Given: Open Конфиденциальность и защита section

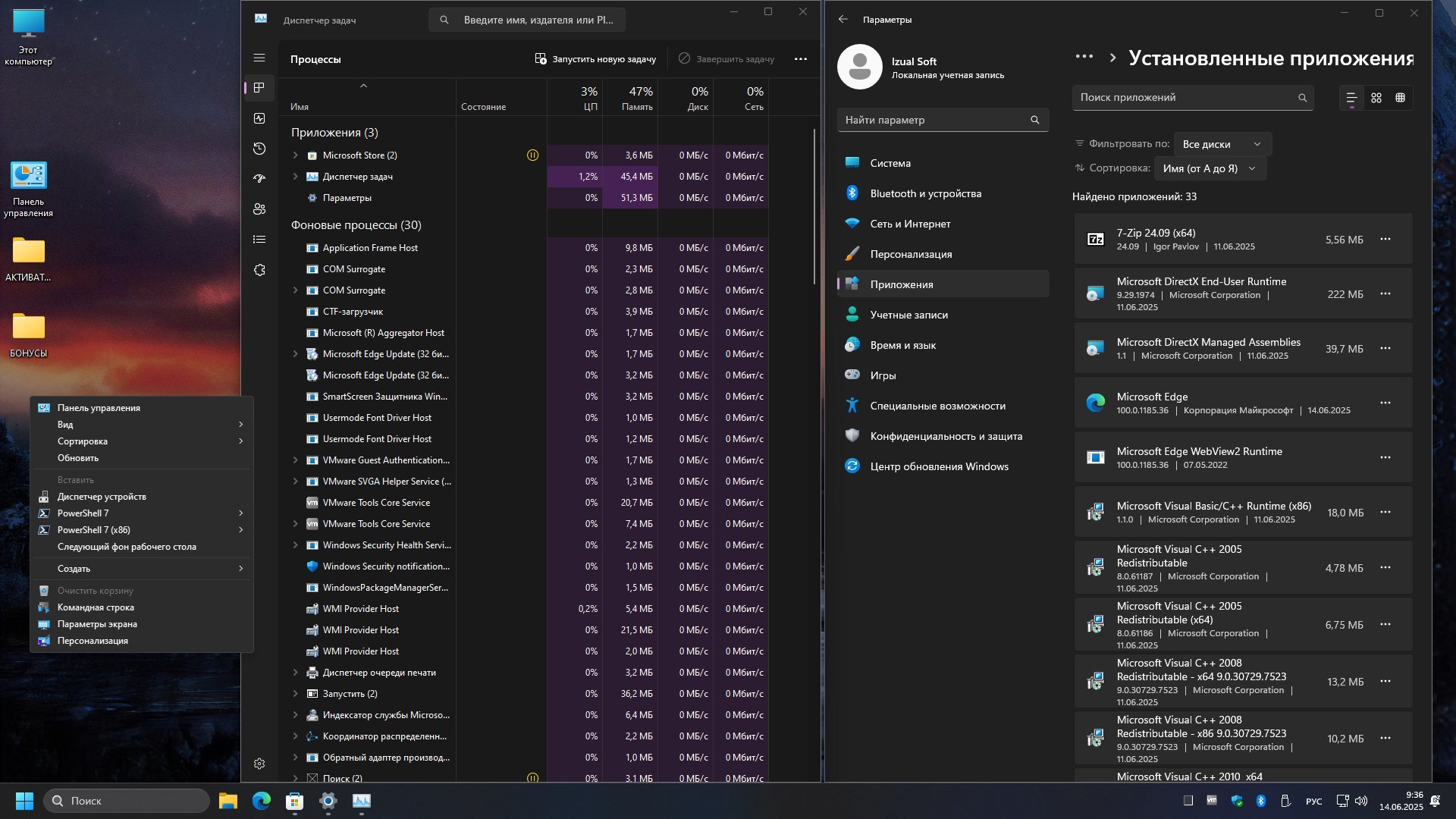Looking at the screenshot, I should (x=943, y=436).
